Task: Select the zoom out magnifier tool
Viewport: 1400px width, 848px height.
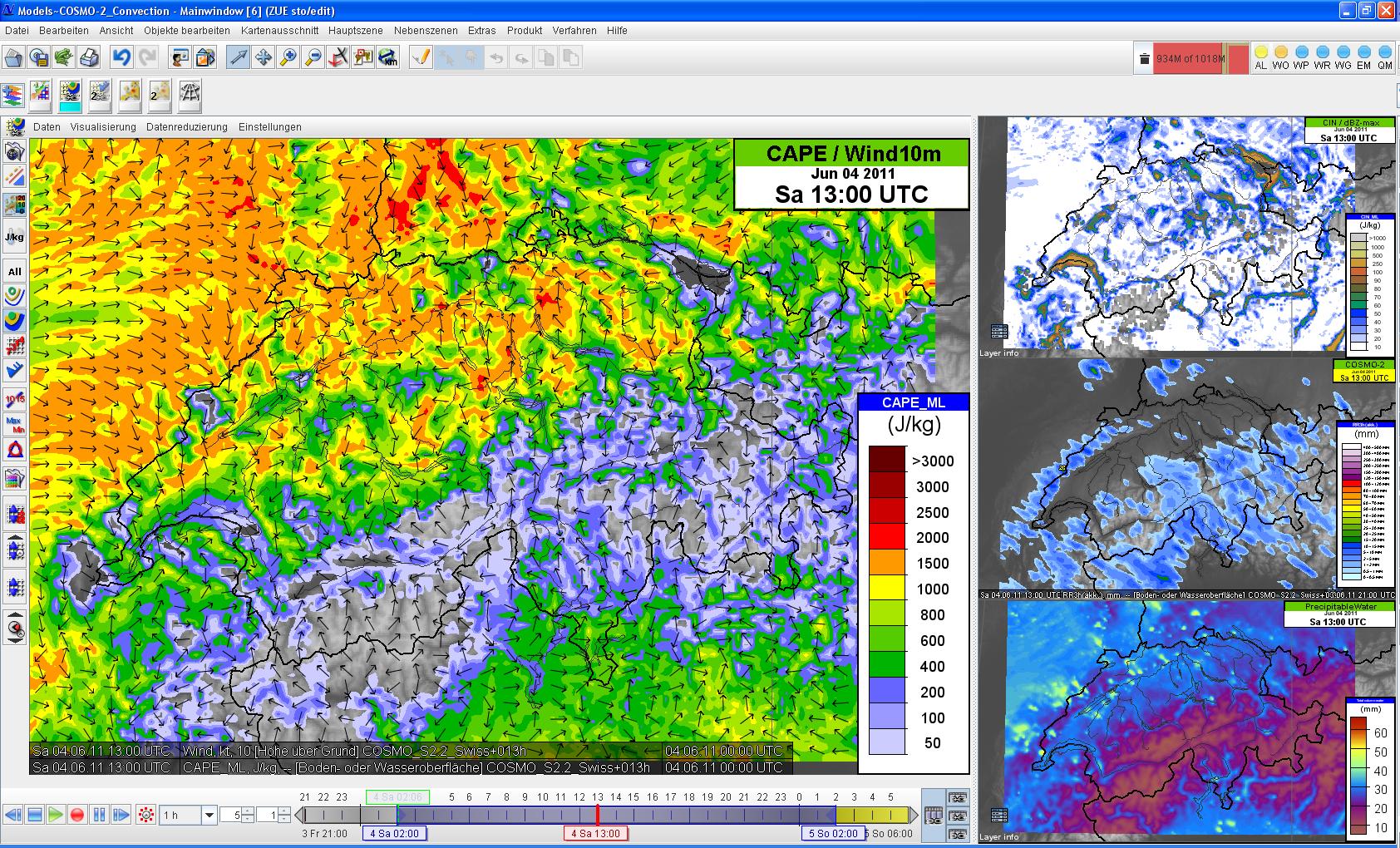Action: tap(313, 58)
